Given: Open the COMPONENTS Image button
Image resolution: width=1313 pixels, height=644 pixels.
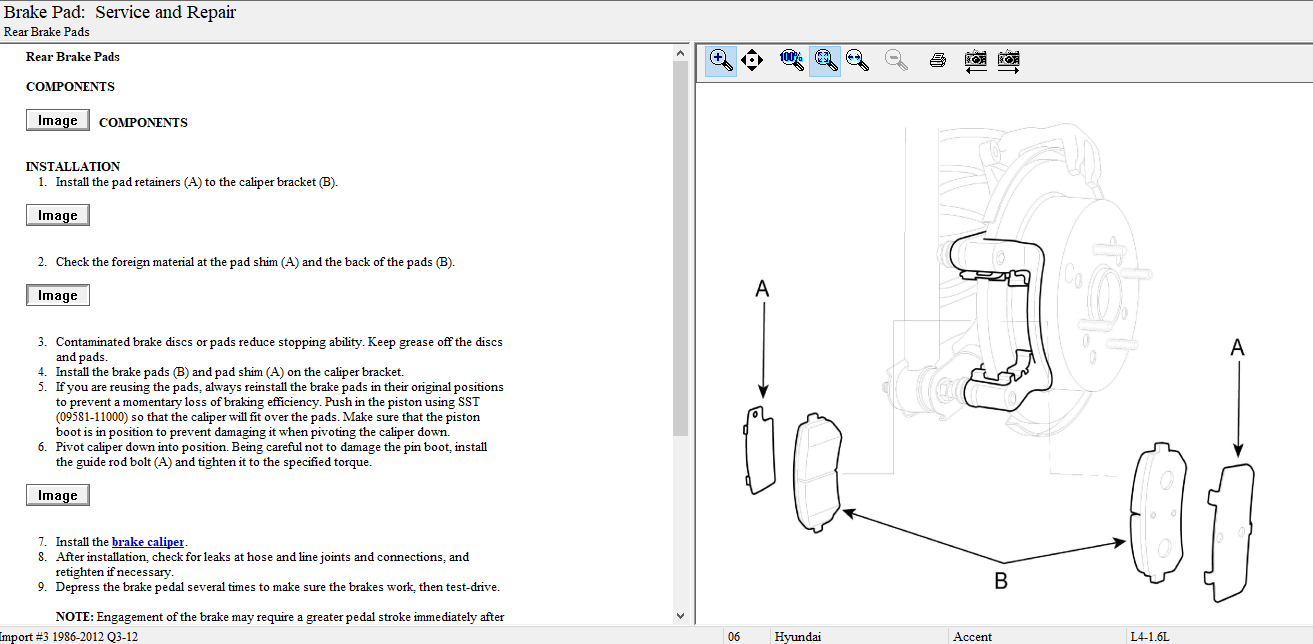Looking at the screenshot, I should pos(57,121).
